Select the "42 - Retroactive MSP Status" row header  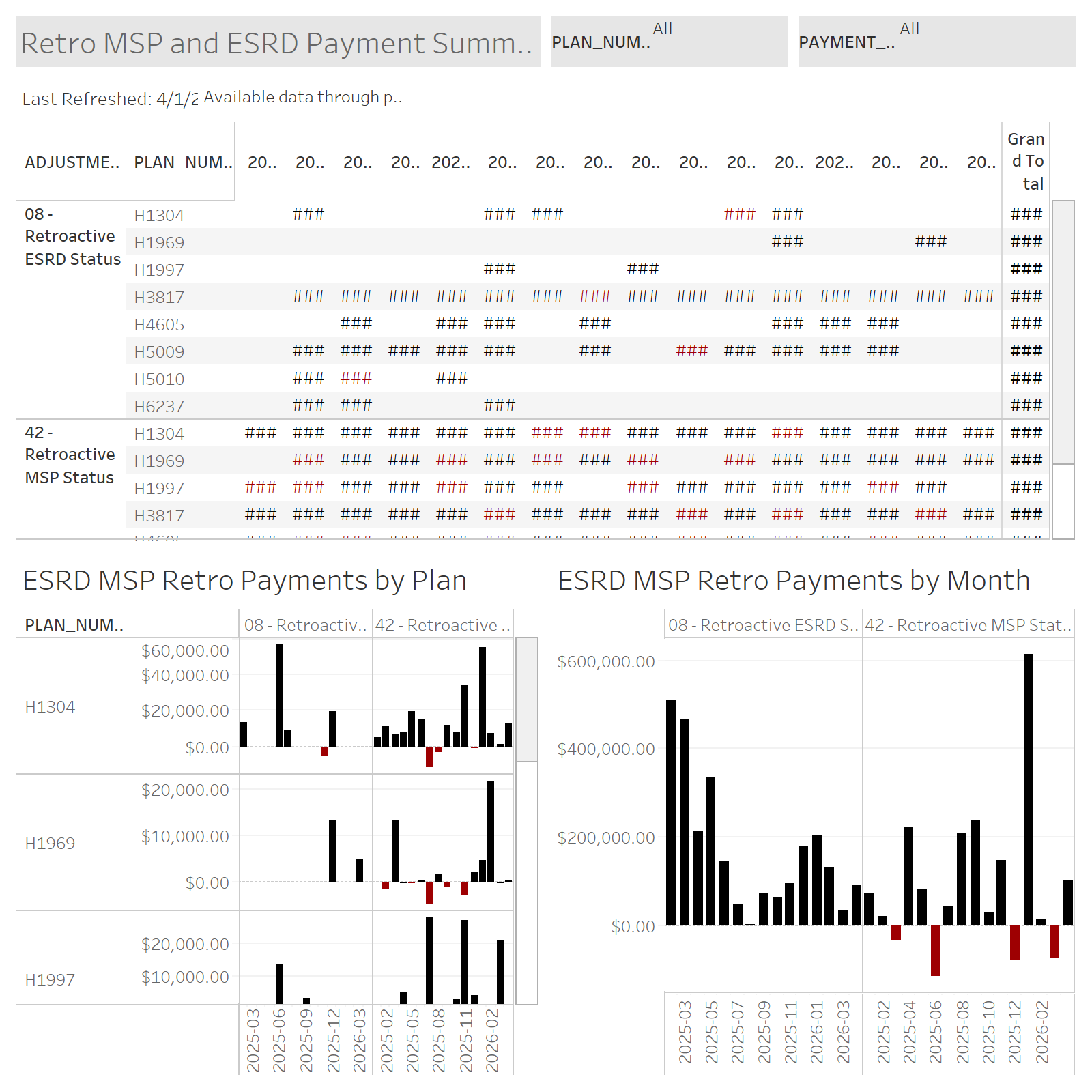click(x=68, y=454)
